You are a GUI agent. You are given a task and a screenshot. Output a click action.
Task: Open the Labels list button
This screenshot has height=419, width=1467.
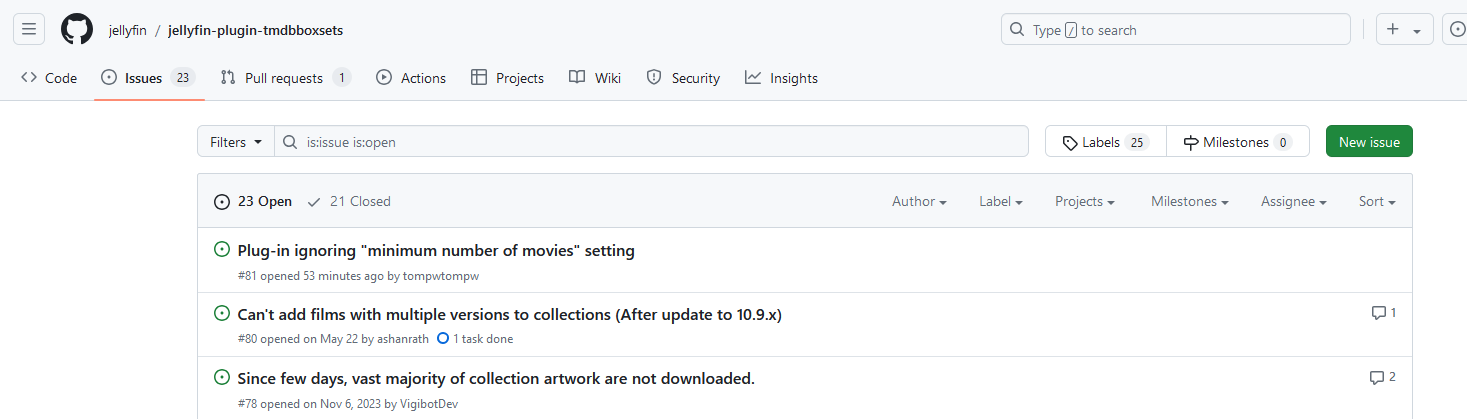(x=1105, y=142)
